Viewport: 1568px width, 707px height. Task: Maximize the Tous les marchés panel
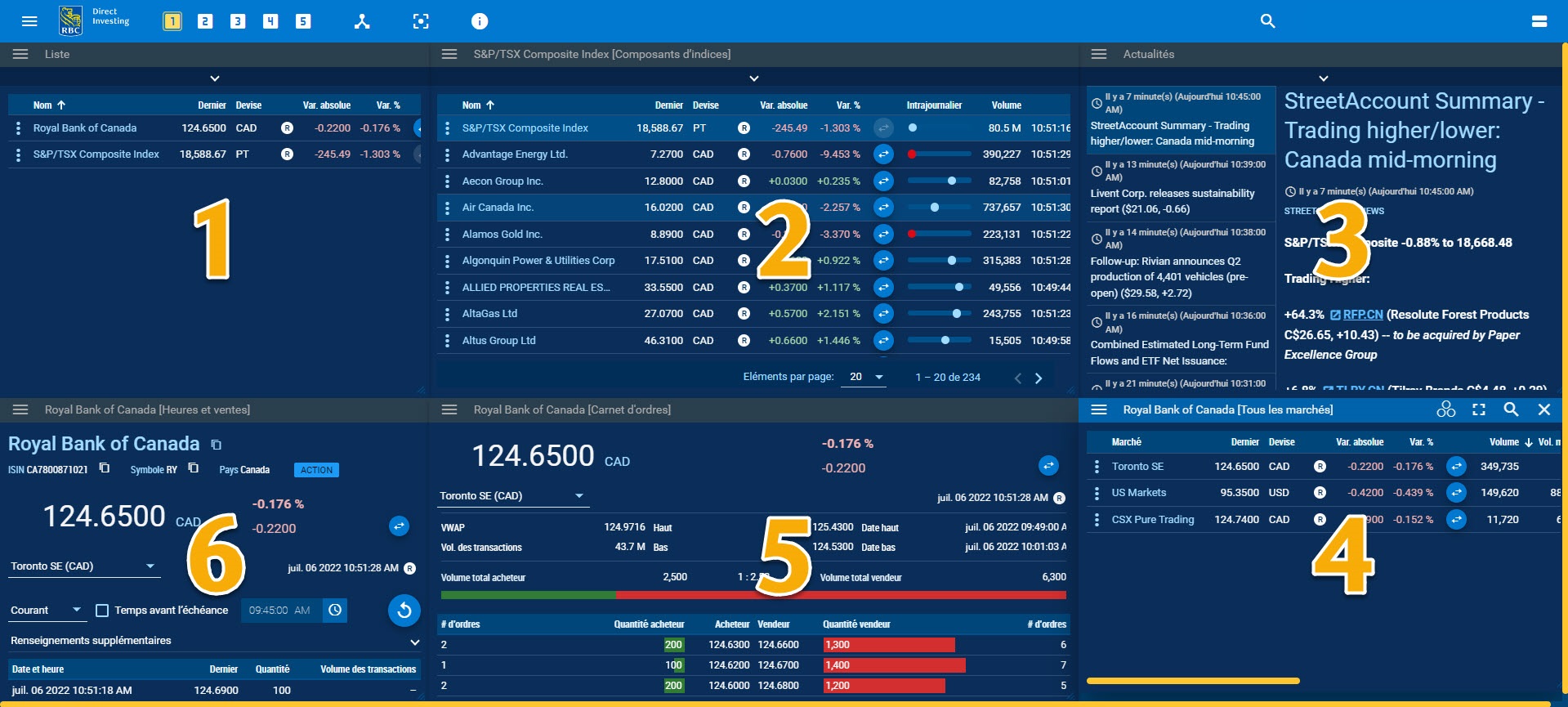click(1479, 409)
